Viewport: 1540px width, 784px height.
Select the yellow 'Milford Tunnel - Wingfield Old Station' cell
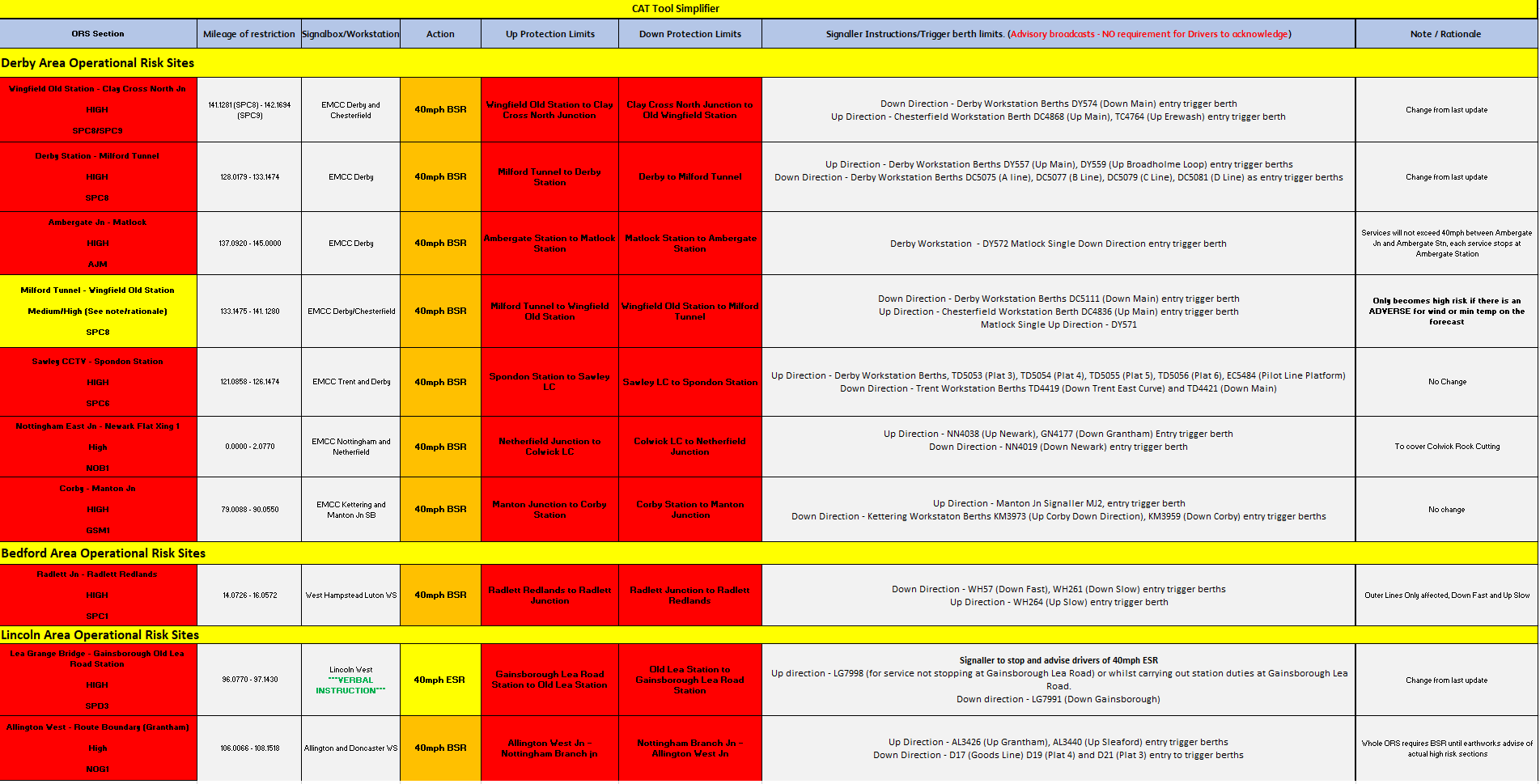tap(98, 311)
